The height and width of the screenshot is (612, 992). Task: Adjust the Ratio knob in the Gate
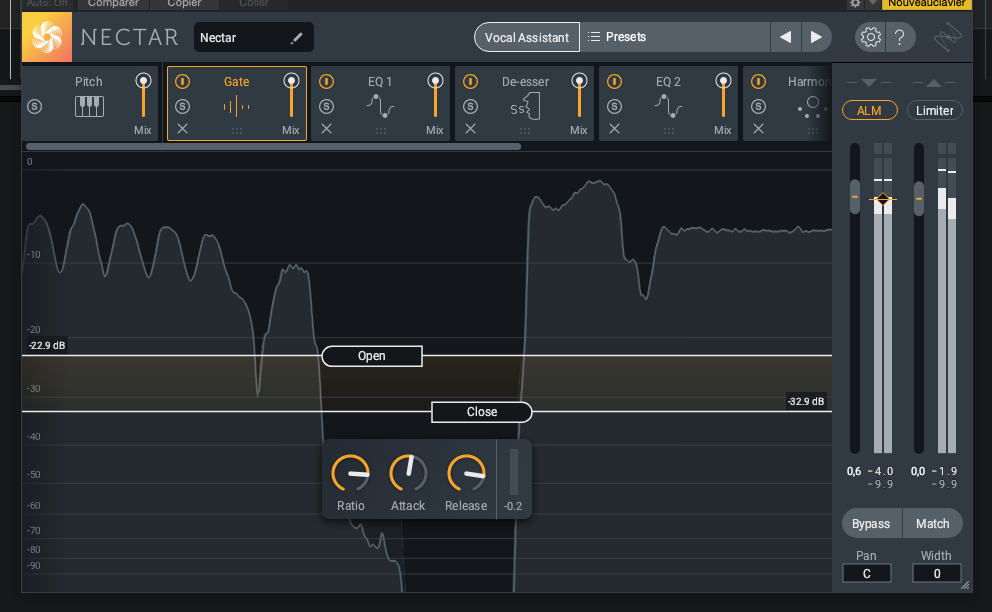tap(350, 473)
